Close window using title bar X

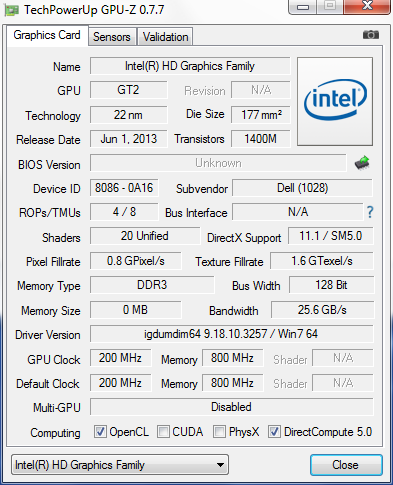coord(367,6)
